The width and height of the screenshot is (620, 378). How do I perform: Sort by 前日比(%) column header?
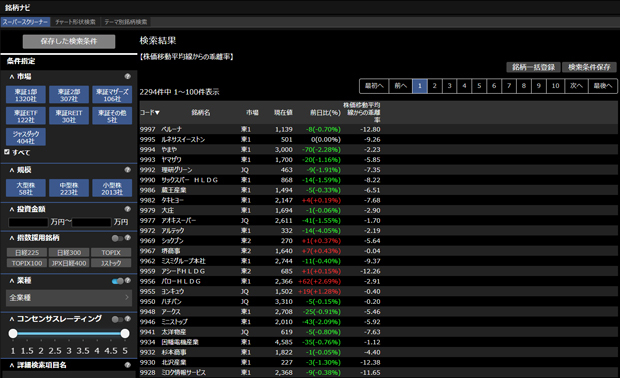pyautogui.click(x=325, y=113)
